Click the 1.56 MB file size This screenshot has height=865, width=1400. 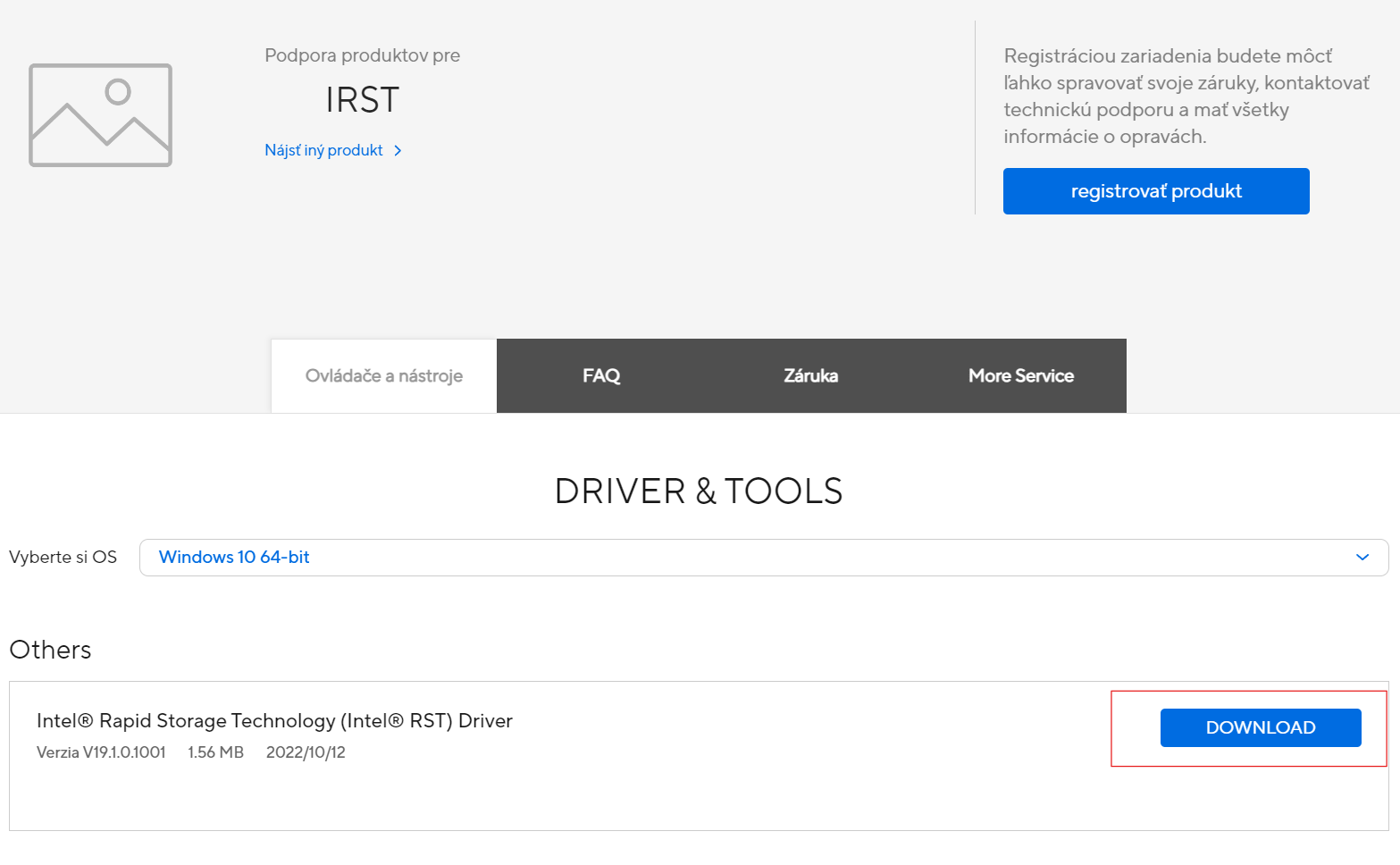(215, 752)
